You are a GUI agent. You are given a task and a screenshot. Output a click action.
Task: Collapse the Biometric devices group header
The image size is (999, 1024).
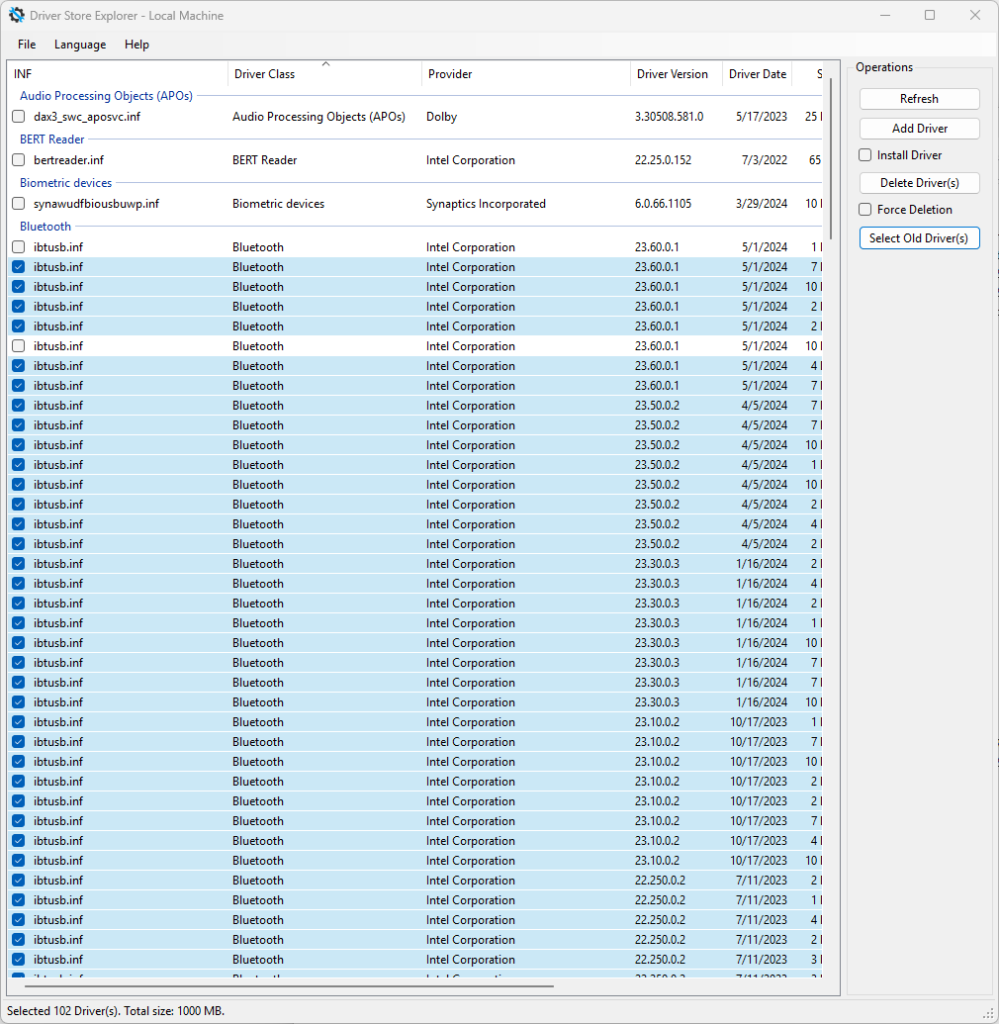66,183
